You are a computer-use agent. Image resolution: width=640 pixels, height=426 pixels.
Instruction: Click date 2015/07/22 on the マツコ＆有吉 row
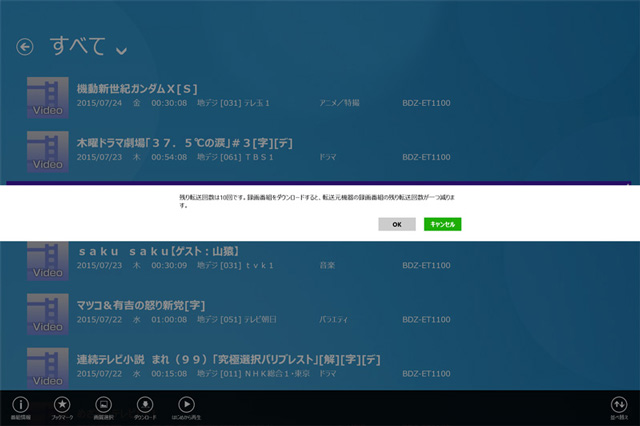click(99, 320)
